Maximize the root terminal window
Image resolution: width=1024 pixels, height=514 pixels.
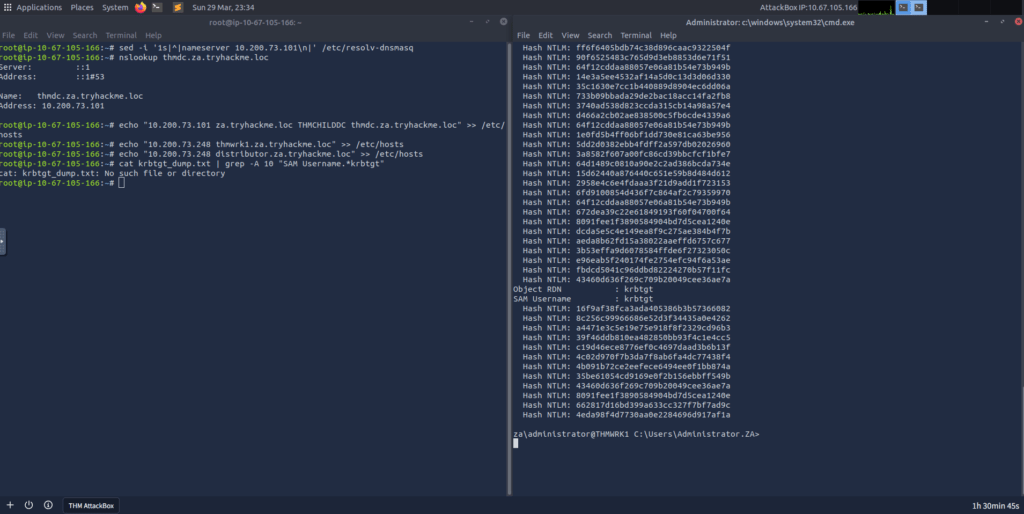[487, 22]
